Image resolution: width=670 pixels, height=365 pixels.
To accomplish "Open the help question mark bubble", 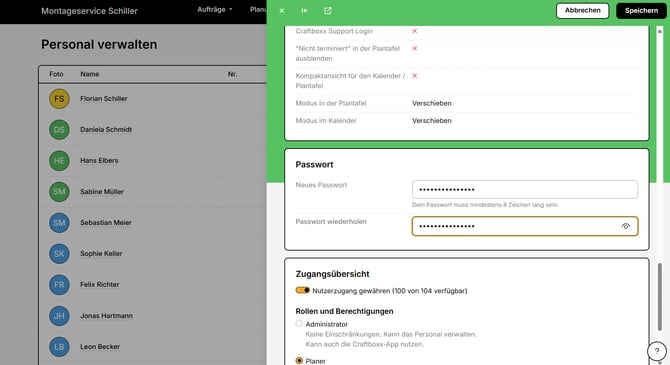I will point(657,351).
